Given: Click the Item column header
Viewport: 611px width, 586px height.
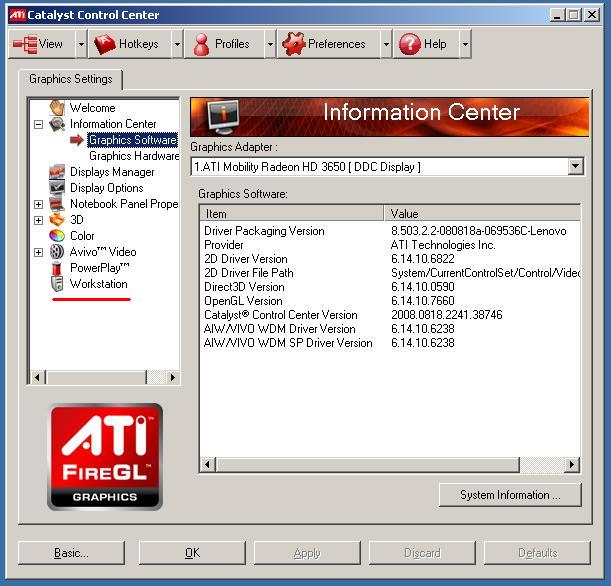Looking at the screenshot, I should (291, 214).
